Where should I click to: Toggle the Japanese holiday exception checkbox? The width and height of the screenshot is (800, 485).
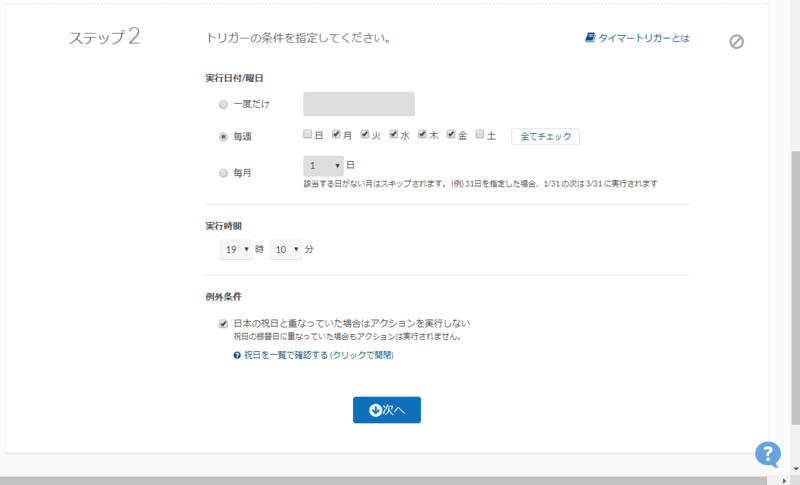click(x=223, y=324)
